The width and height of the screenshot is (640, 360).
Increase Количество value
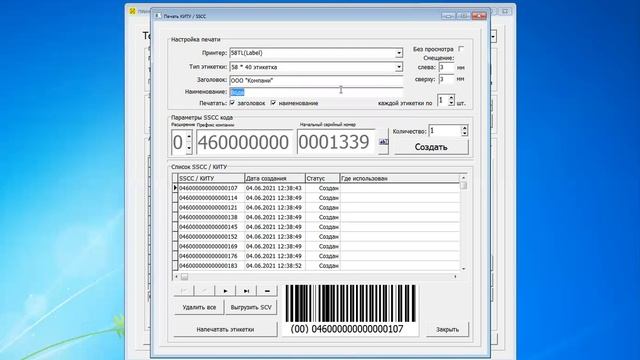[464, 128]
